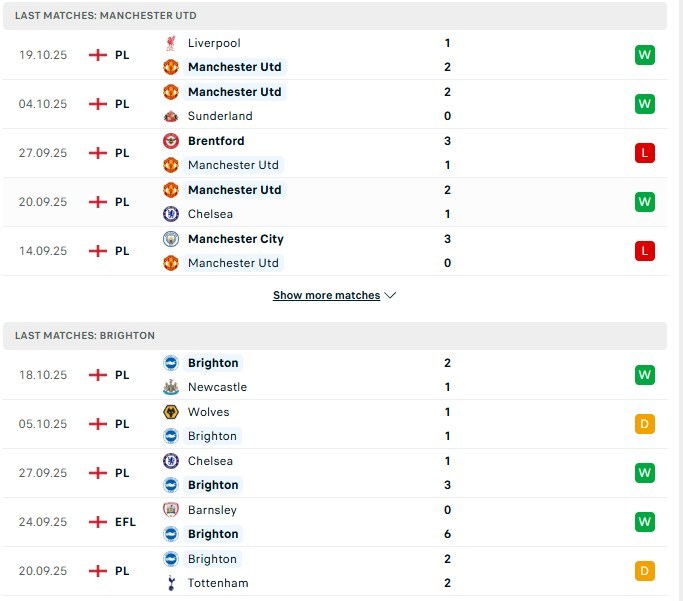
Task: Click the Liverpool club crest icon
Action: click(x=170, y=43)
